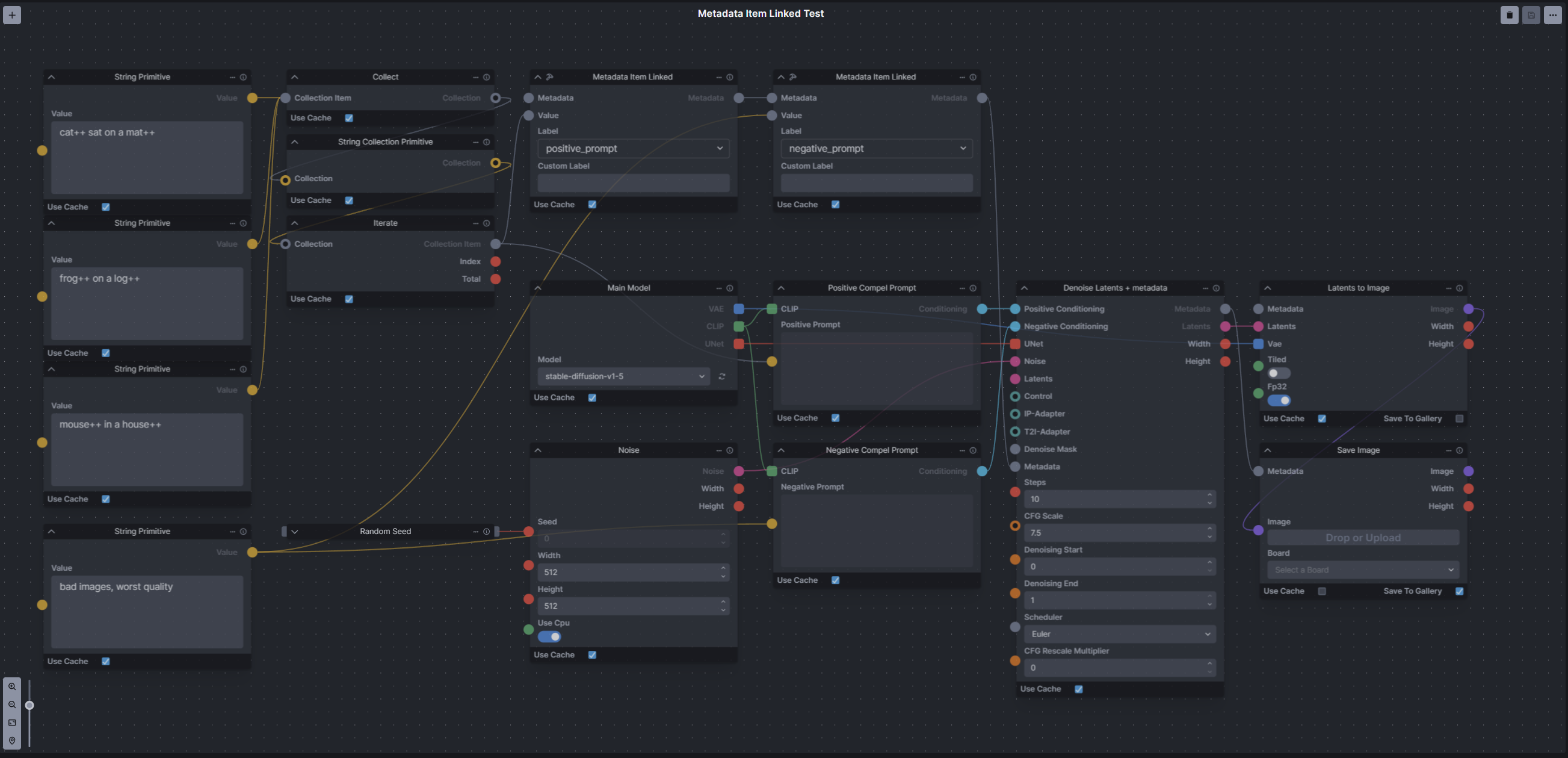Toggle the minimap pin icon
Viewport: 1568px width, 758px height.
12,741
